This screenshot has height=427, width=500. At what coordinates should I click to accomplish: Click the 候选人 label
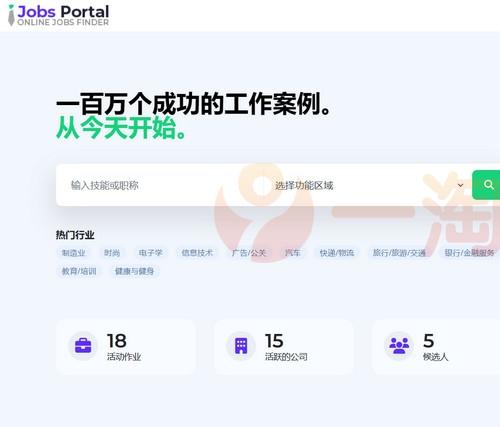click(x=435, y=357)
